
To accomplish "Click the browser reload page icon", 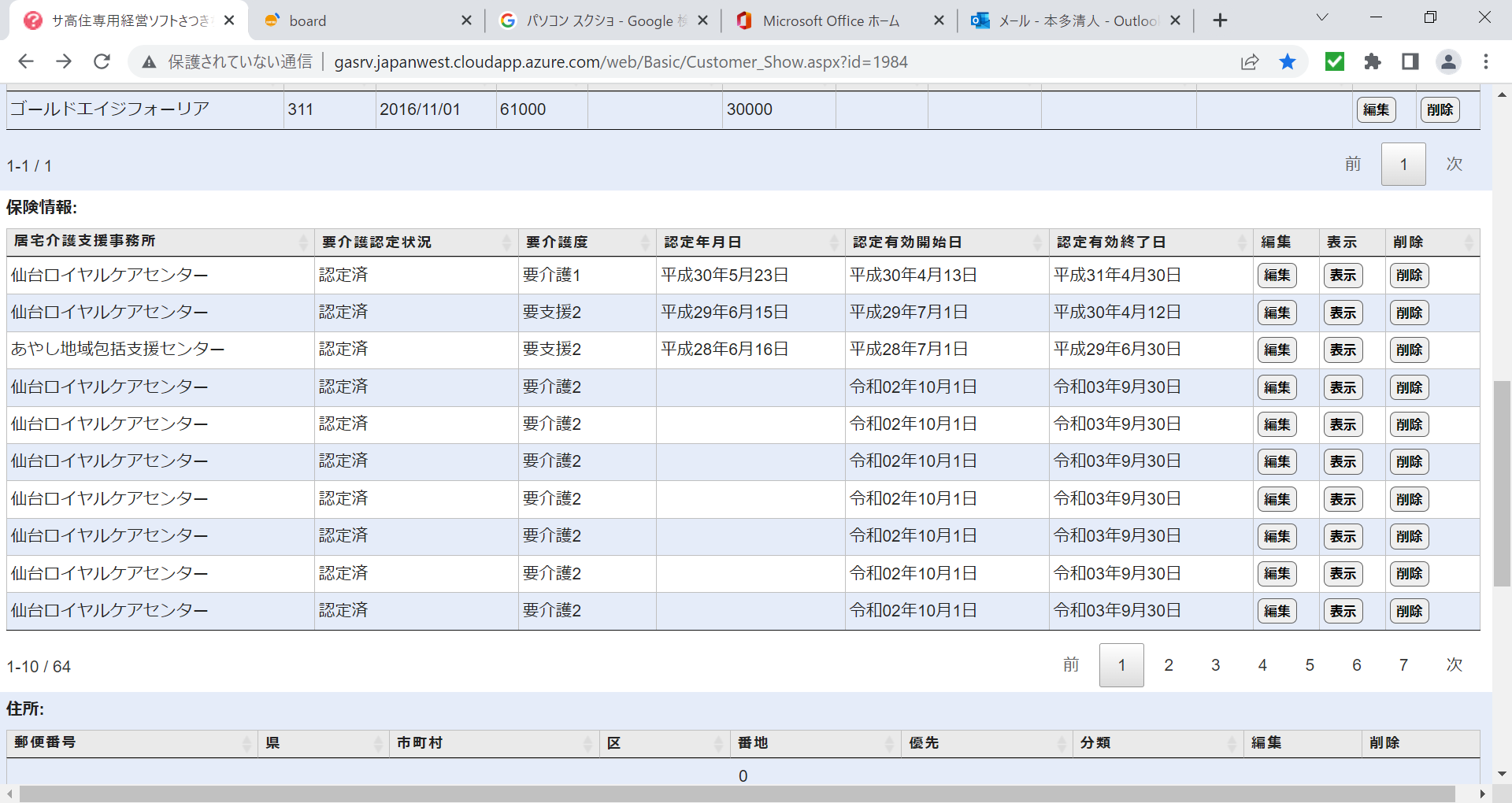I will 102,61.
